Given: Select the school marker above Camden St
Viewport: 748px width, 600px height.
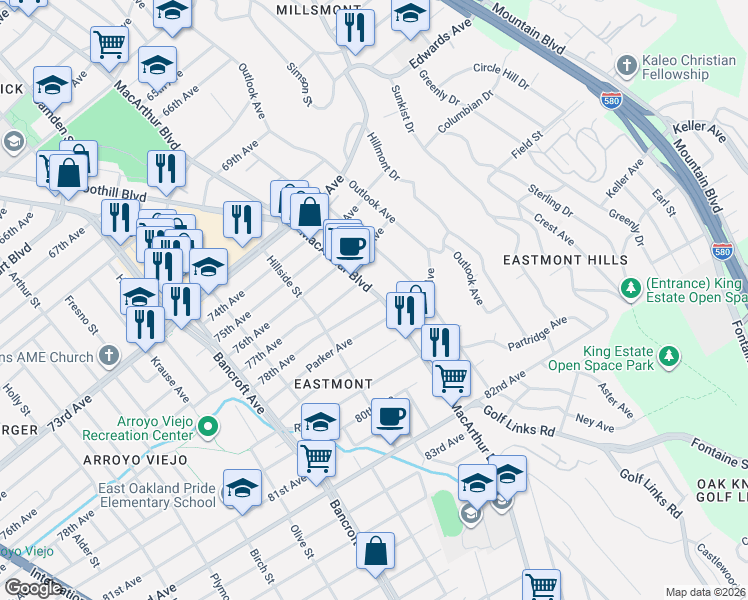Looking at the screenshot, I should [52, 85].
